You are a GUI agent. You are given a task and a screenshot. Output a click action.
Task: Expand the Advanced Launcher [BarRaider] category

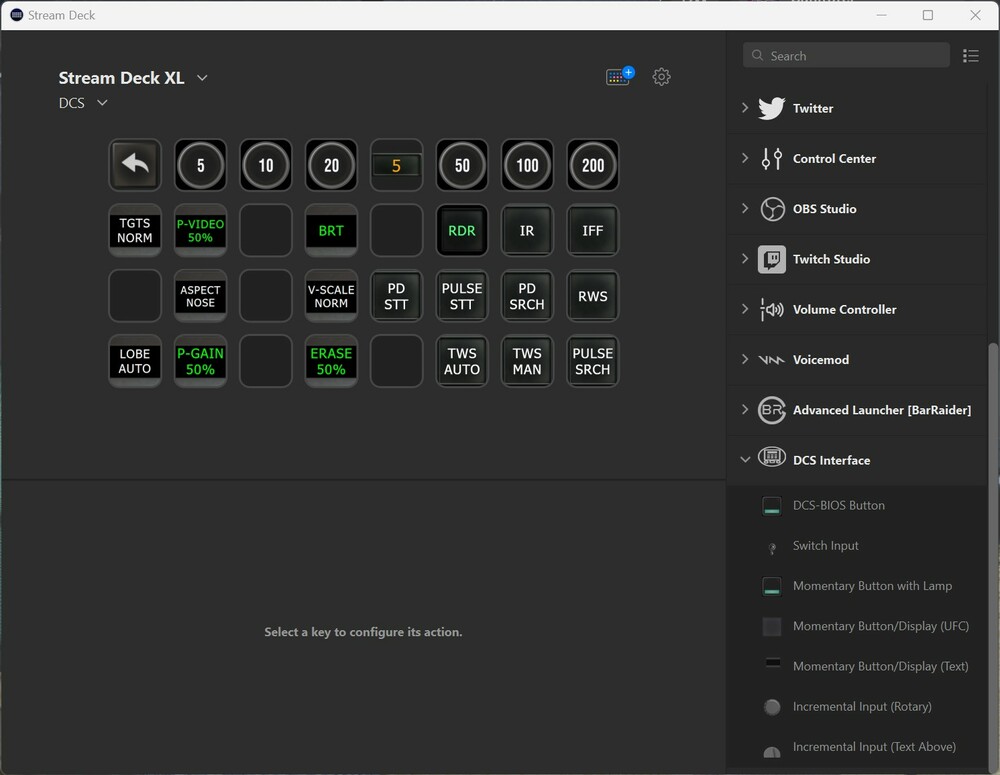click(858, 410)
